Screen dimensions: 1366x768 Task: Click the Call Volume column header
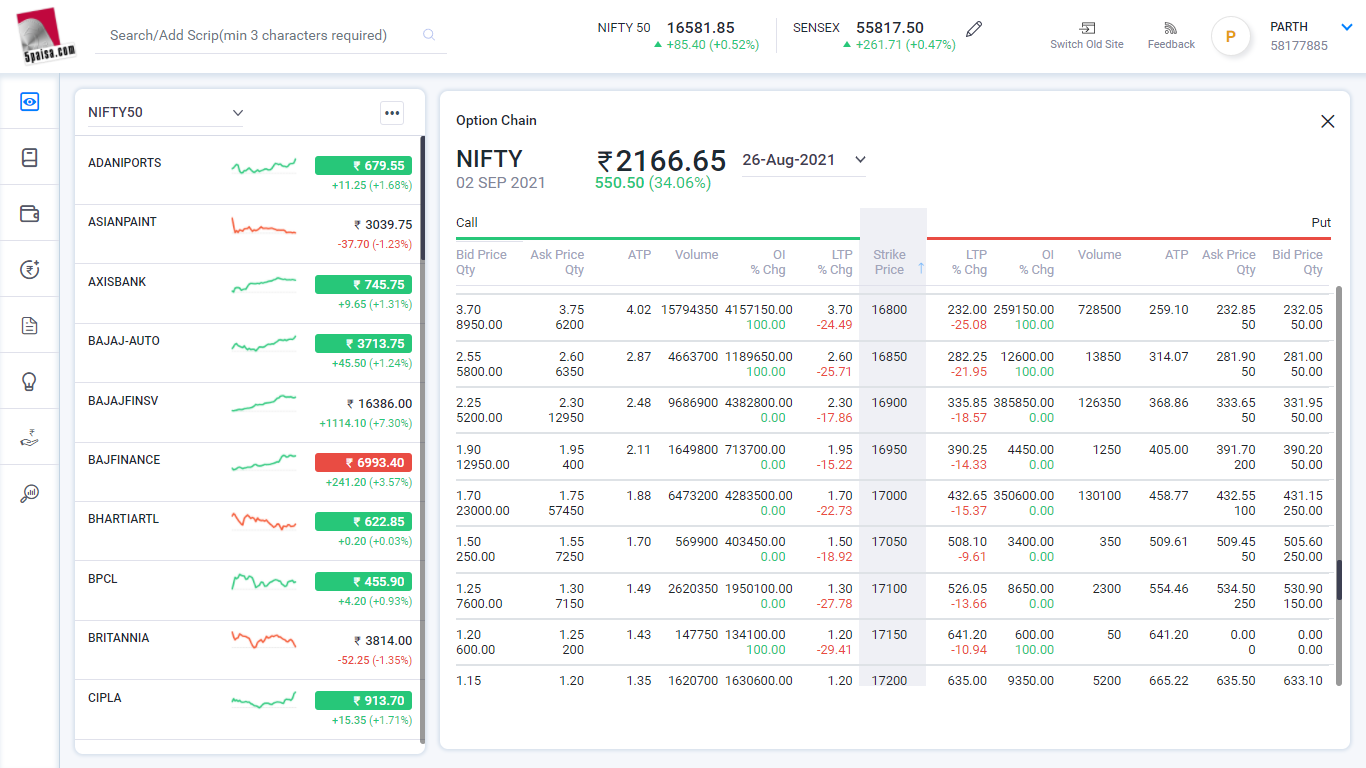[x=696, y=255]
